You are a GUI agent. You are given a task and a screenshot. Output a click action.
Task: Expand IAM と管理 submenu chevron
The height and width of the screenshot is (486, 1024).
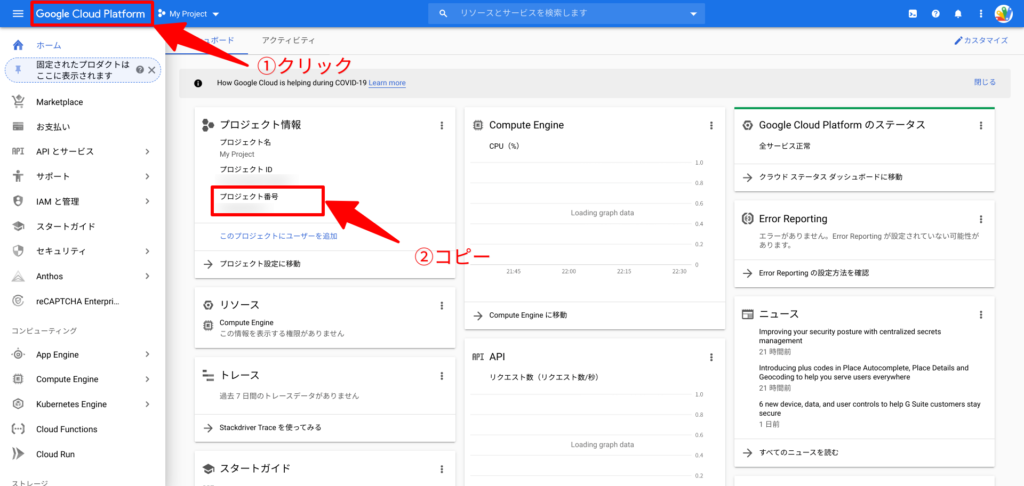(x=148, y=201)
